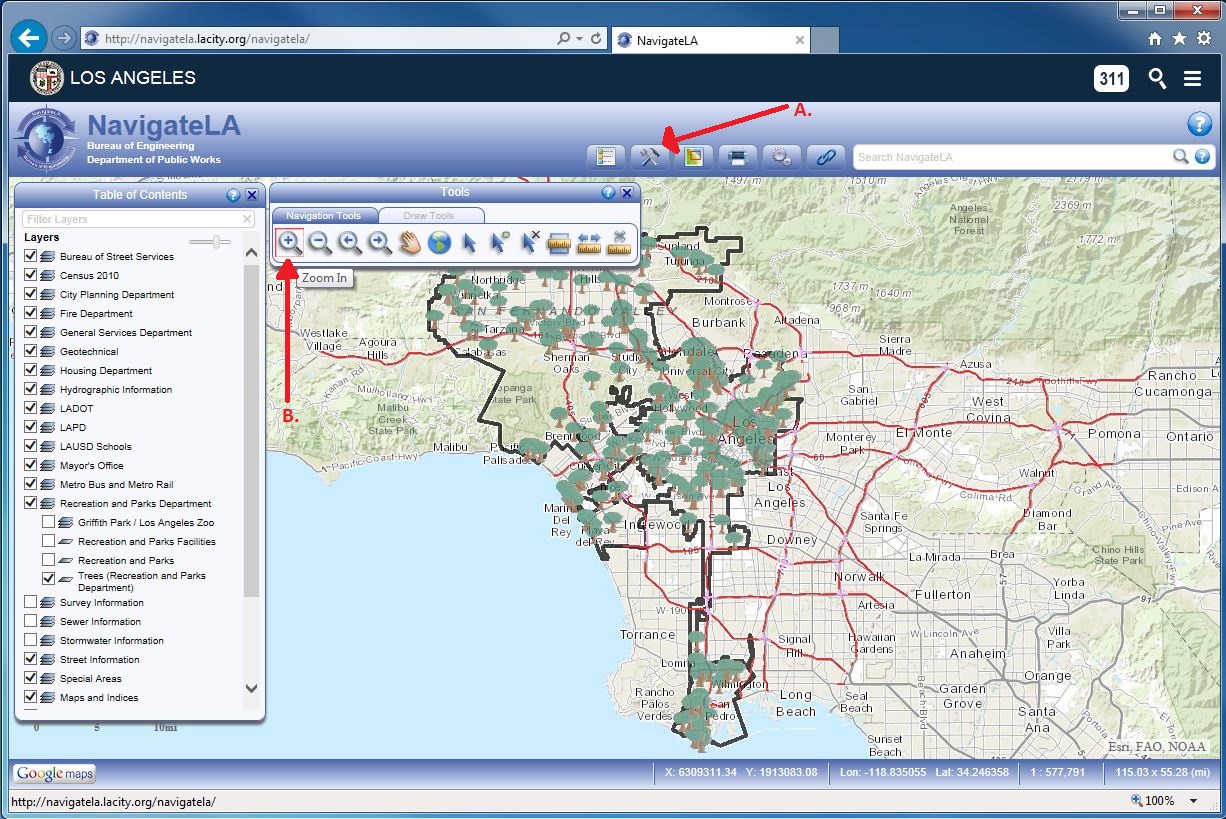Click the Google maps button
The image size is (1226, 819).
54,773
